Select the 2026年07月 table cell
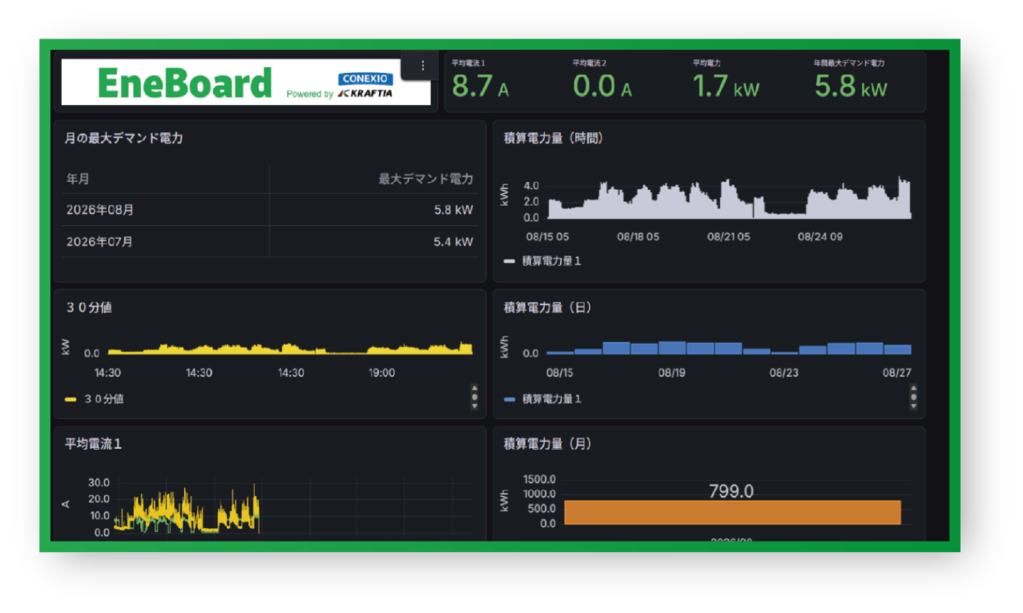This screenshot has width=1023, height=613. point(99,242)
